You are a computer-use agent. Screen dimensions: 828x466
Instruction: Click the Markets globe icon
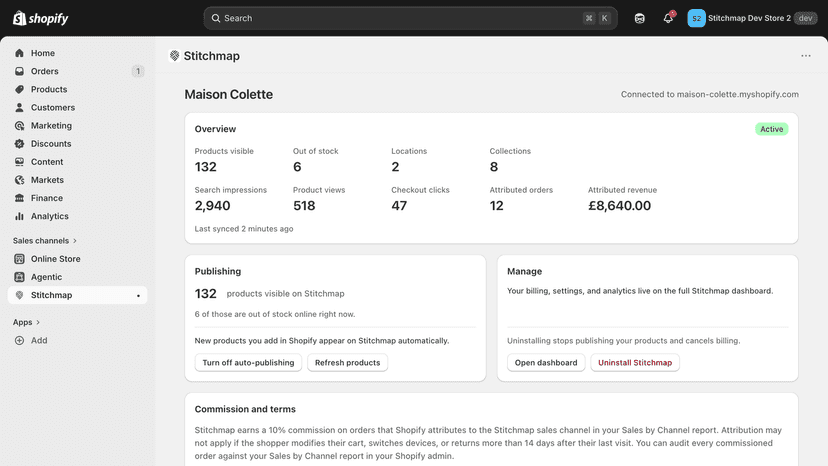coord(20,180)
